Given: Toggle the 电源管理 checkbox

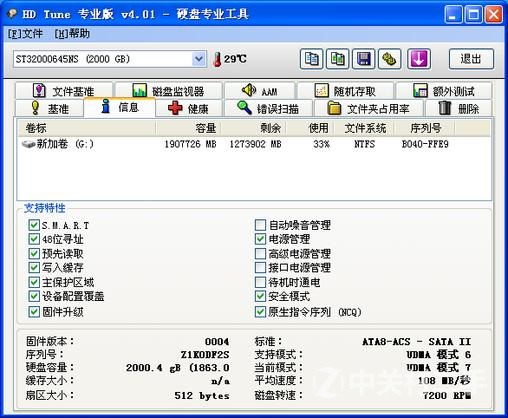Looking at the screenshot, I should pyautogui.click(x=260, y=239).
